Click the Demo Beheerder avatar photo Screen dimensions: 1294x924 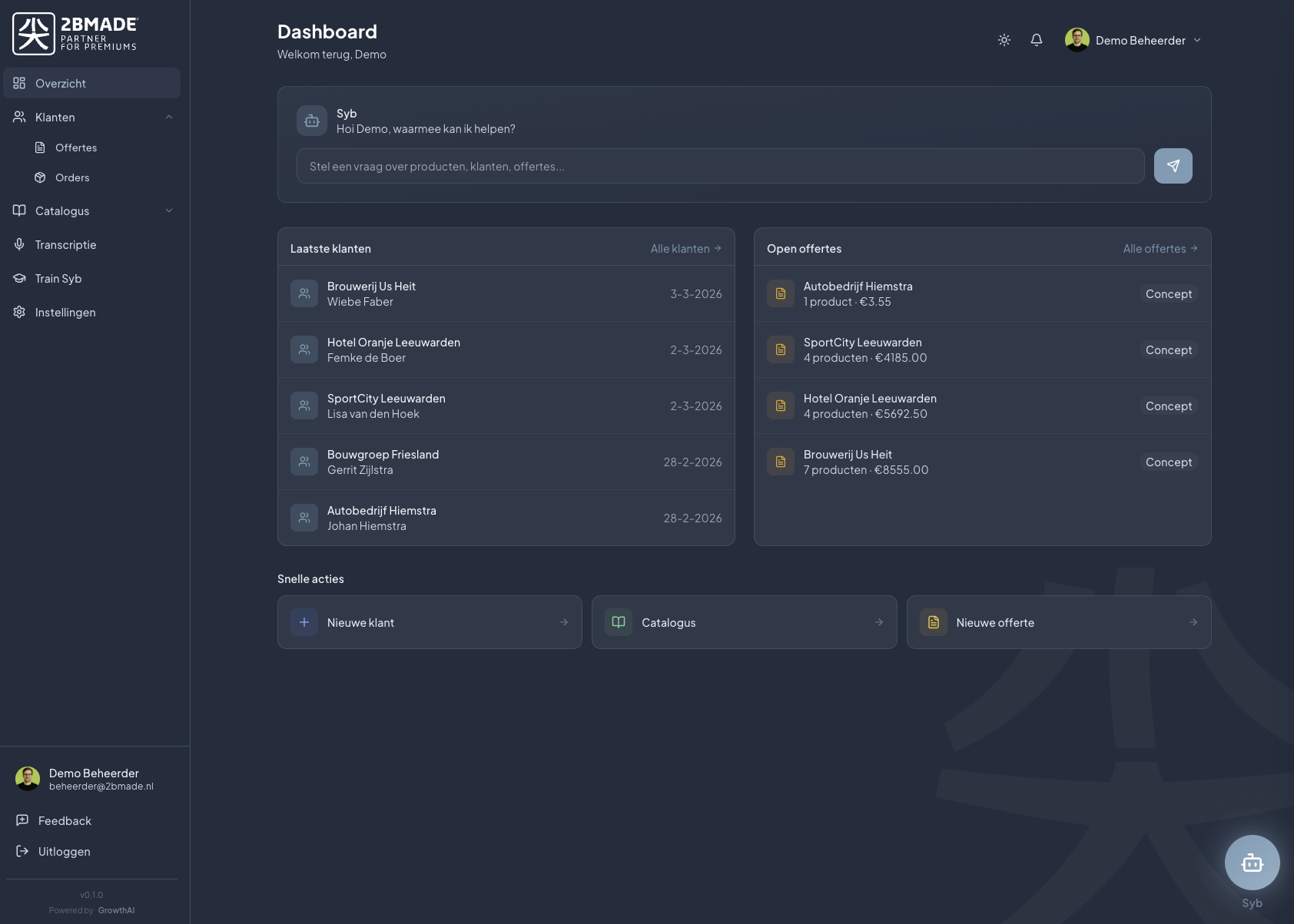point(1078,40)
